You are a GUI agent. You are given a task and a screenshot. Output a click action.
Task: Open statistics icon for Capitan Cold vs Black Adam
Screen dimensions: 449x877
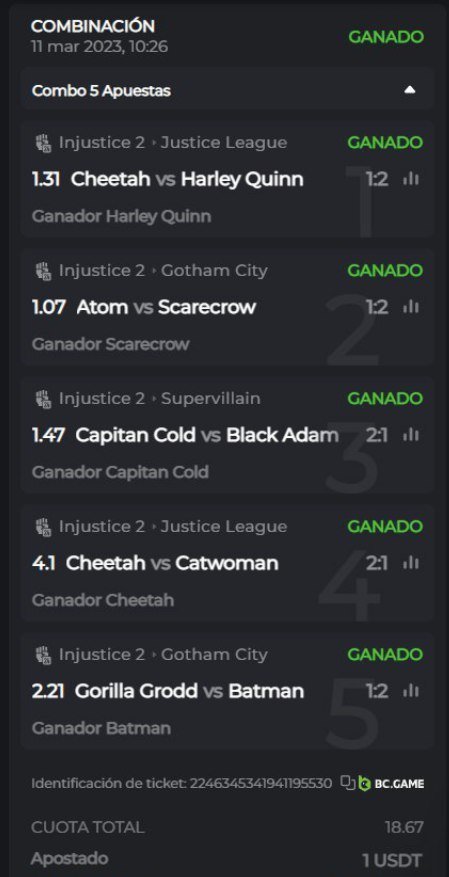pos(411,435)
